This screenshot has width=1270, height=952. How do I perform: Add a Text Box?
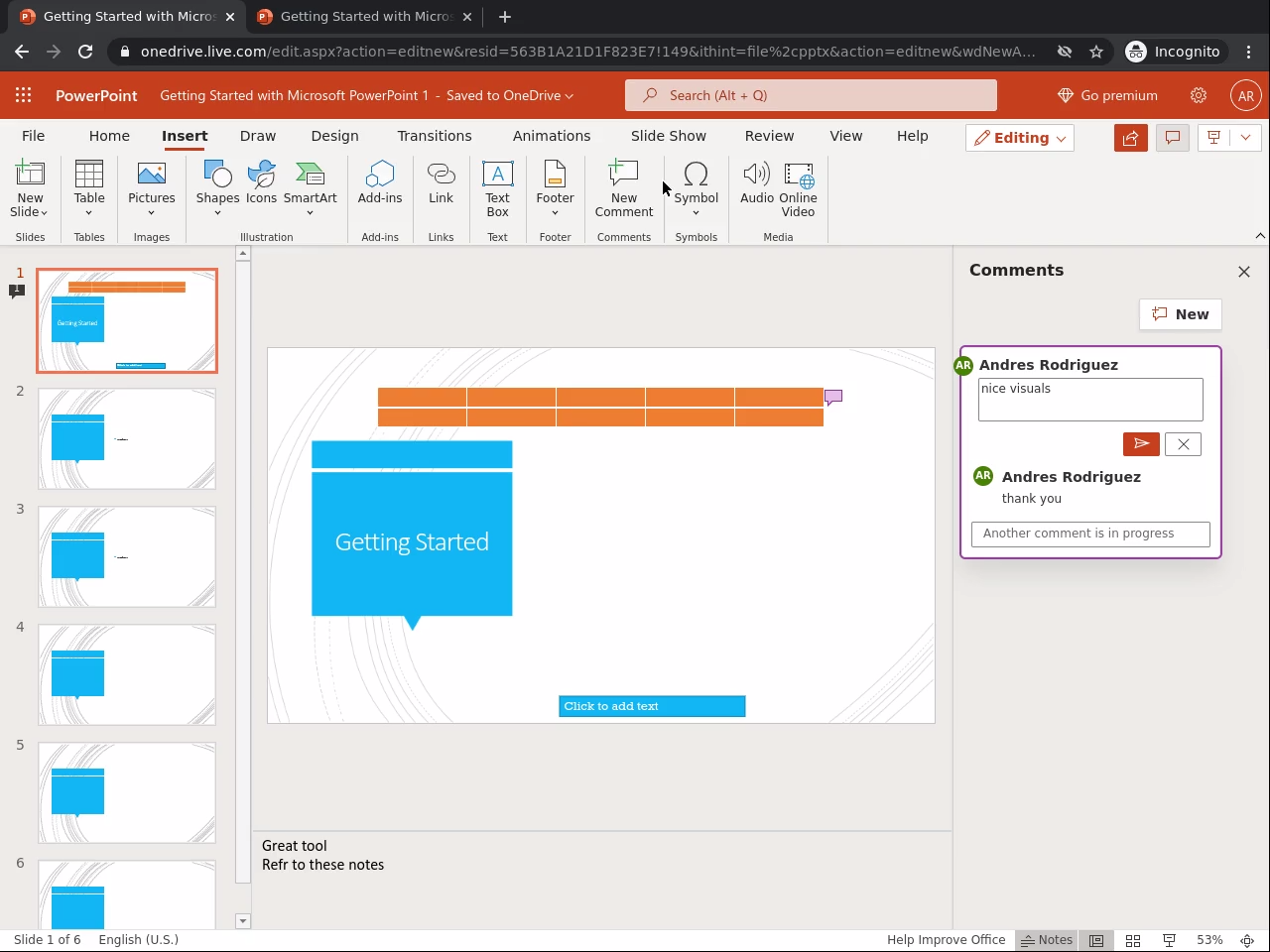coord(497,188)
